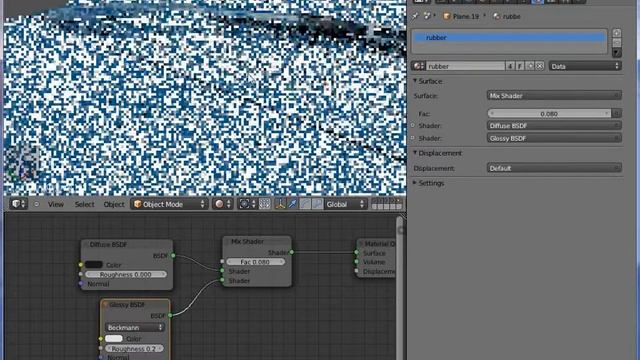Open the Object Mode dropdown
This screenshot has width=640, height=360.
click(169, 204)
